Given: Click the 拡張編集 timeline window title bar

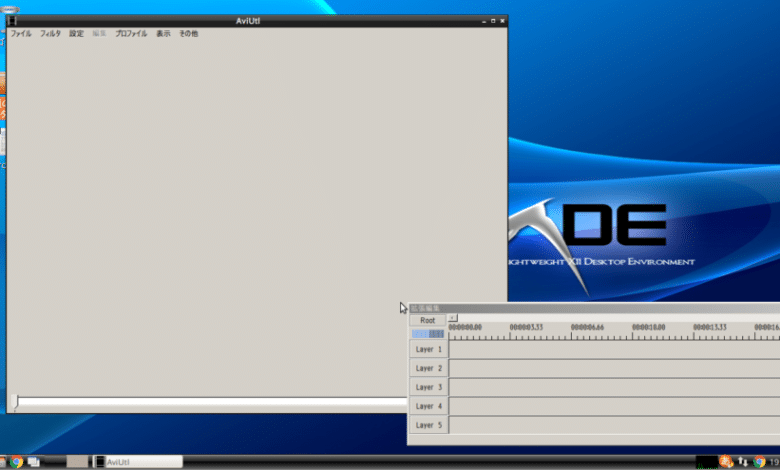Looking at the screenshot, I should click(x=594, y=308).
